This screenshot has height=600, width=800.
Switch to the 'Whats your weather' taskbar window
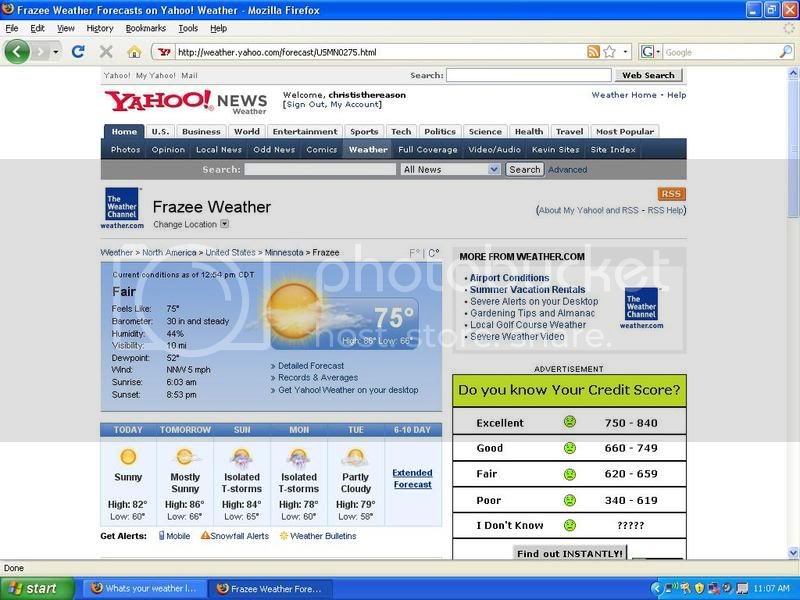[x=145, y=588]
